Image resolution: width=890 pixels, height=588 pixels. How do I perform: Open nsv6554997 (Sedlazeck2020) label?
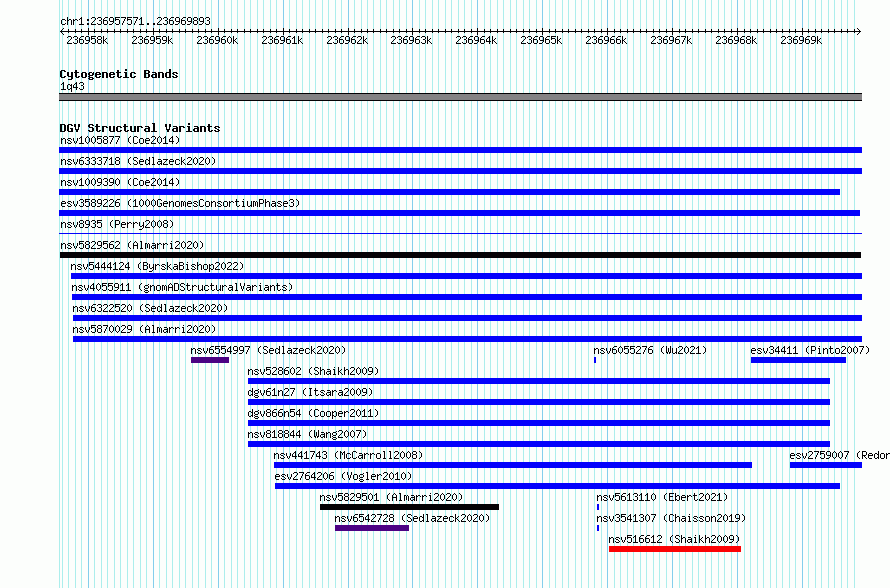coord(268,350)
